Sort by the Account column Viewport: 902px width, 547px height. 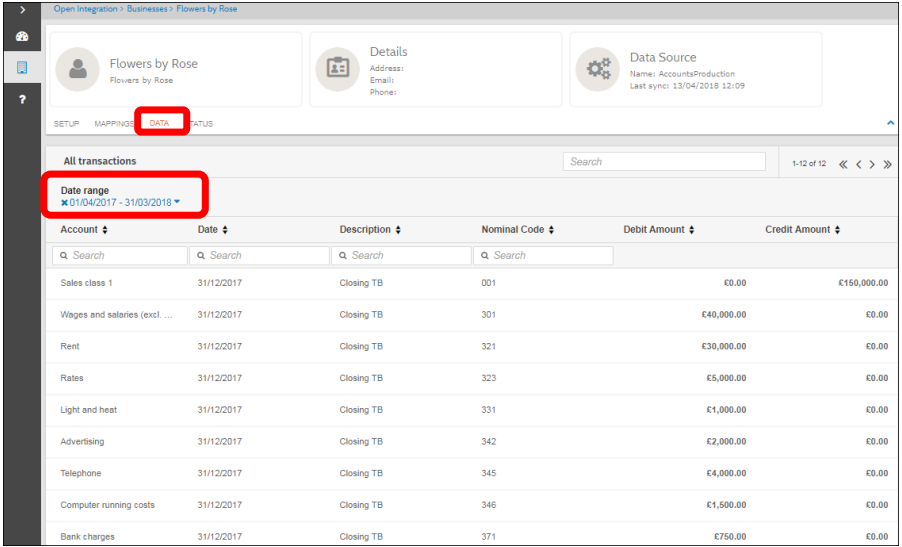coord(84,229)
